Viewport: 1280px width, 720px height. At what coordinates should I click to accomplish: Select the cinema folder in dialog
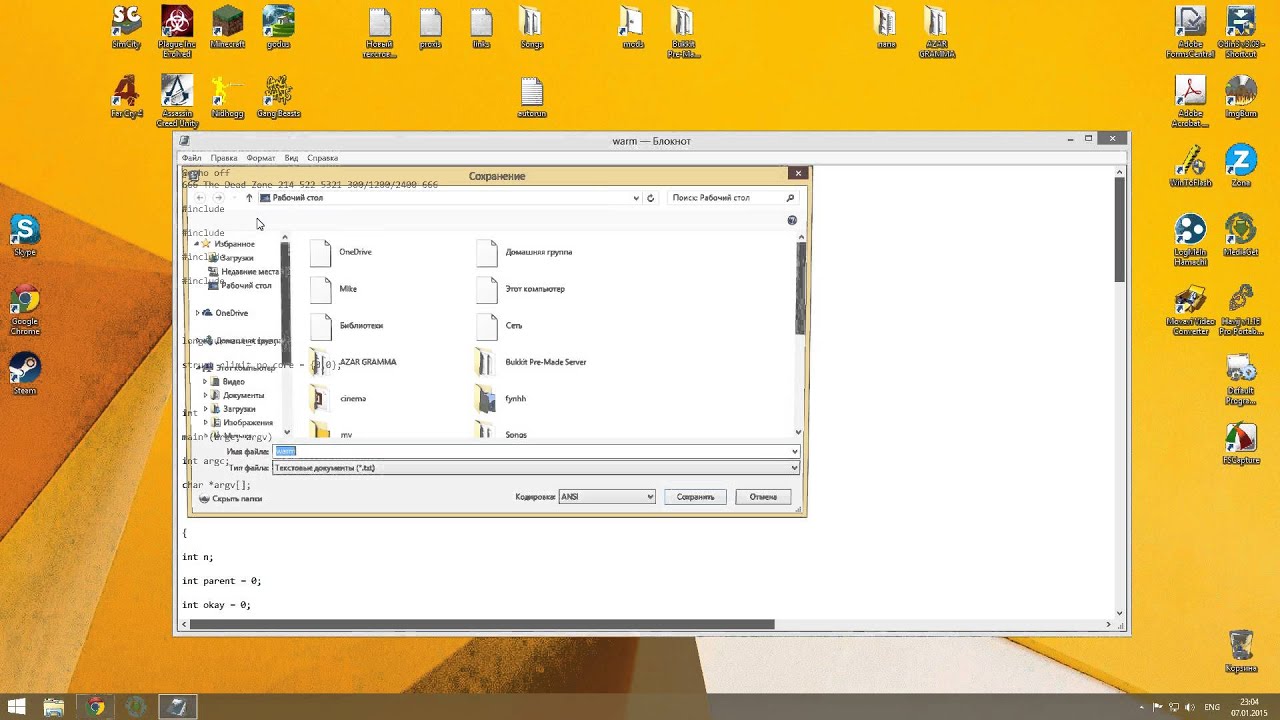(338, 399)
